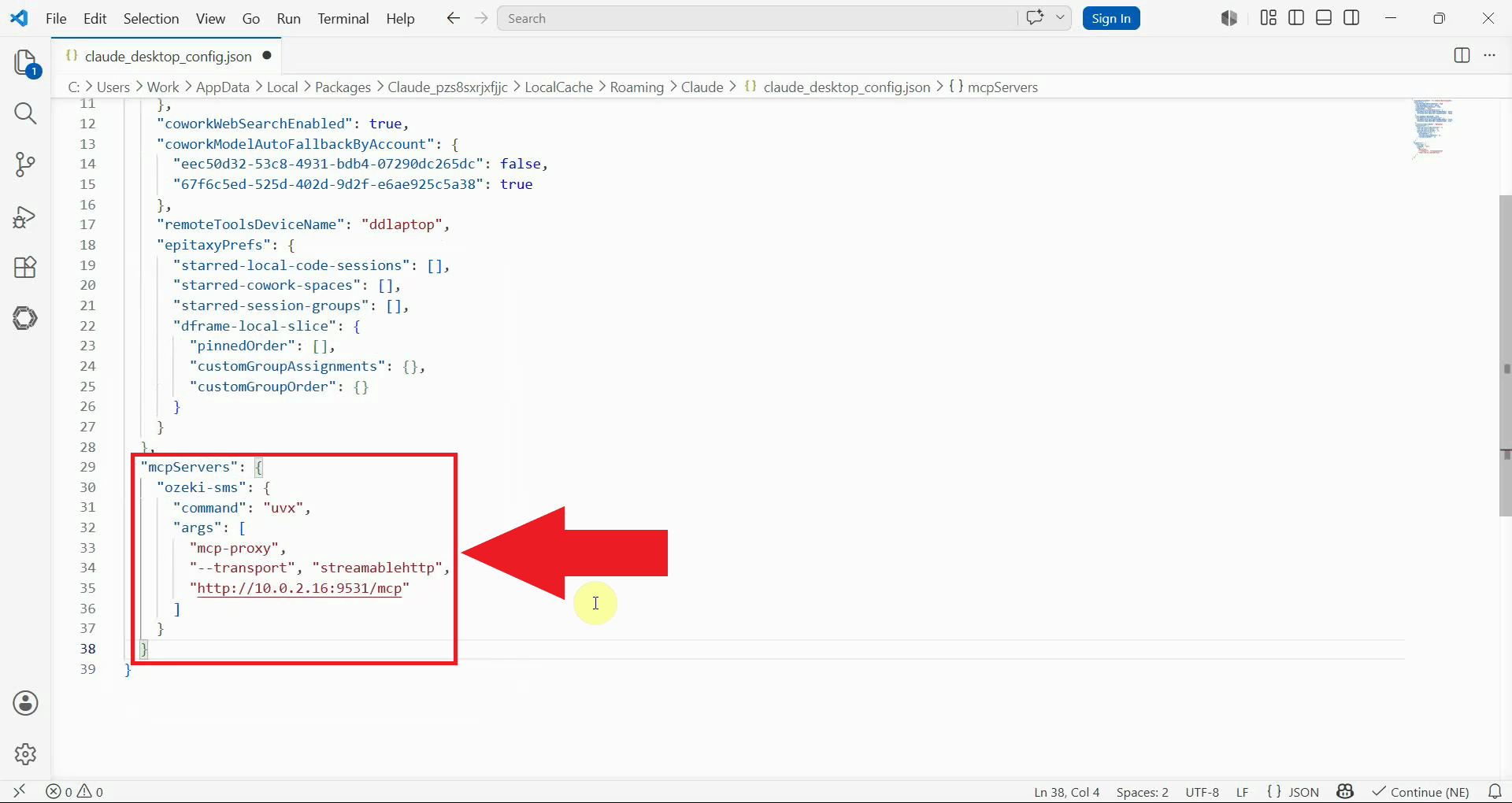Open the http://10.0.2.16:9531/mcp link
1512x803 pixels.
point(299,588)
